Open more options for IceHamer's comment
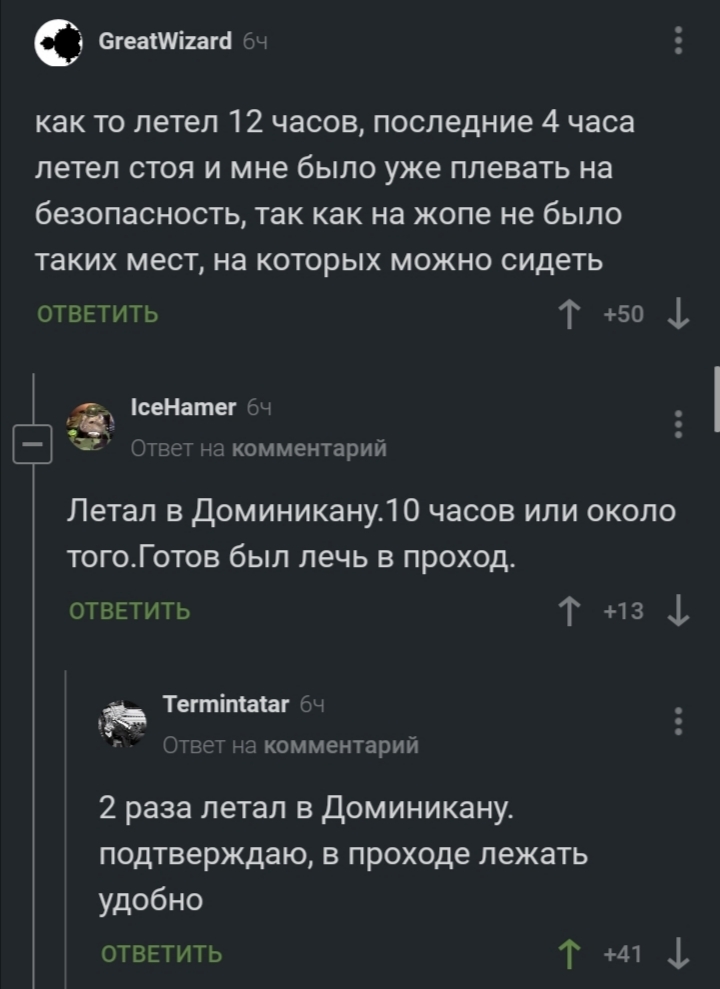This screenshot has height=989, width=720. pyautogui.click(x=679, y=424)
